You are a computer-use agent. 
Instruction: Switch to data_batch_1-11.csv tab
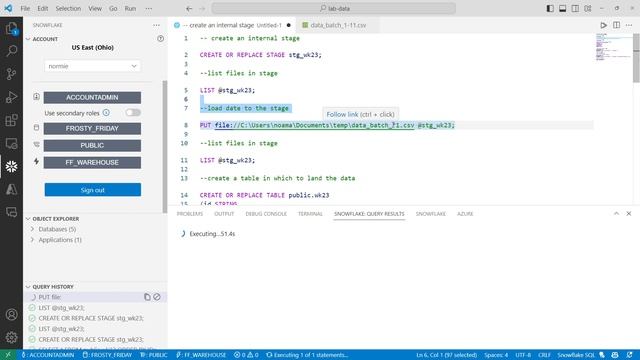tap(338, 25)
